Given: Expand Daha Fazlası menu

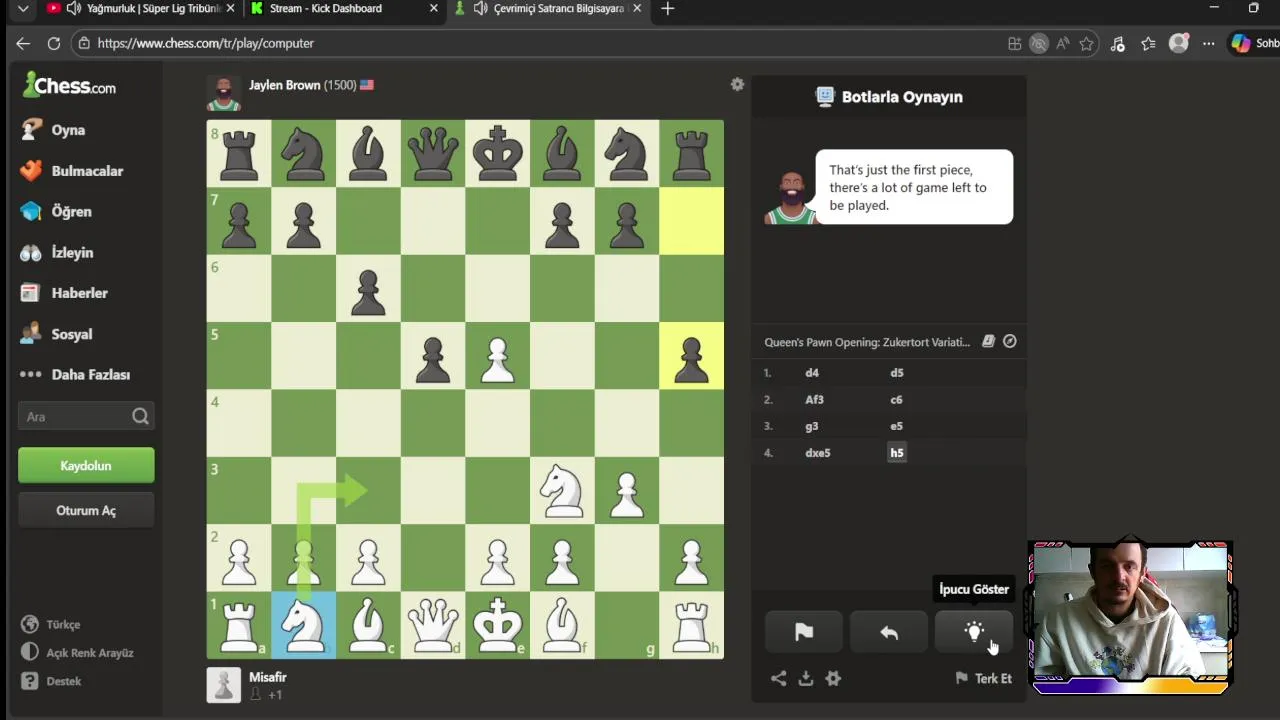Looking at the screenshot, I should tap(75, 375).
